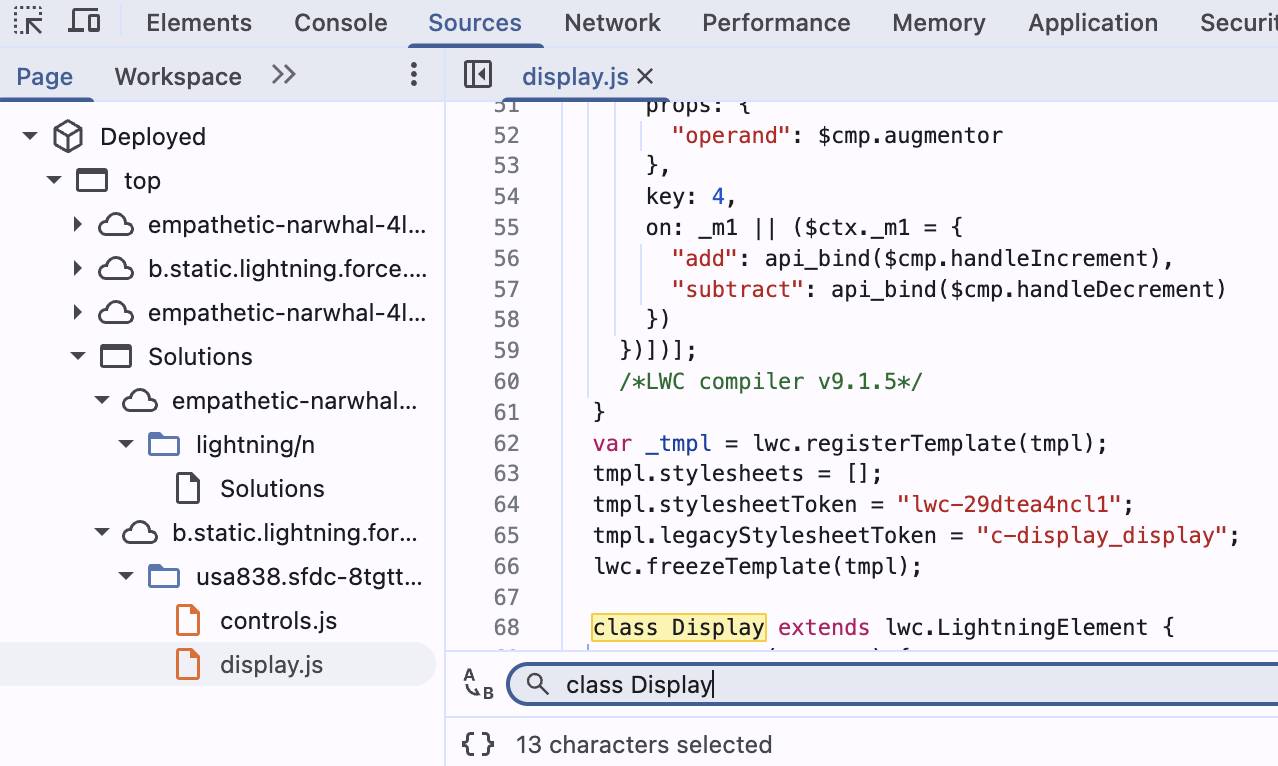Pretty-print the code with the braces icon
Image resolution: width=1278 pixels, height=766 pixels.
tap(479, 744)
